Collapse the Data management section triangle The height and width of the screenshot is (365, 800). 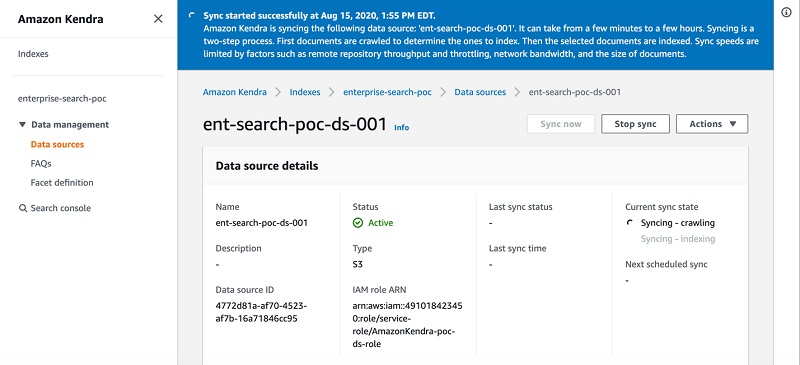coord(22,125)
